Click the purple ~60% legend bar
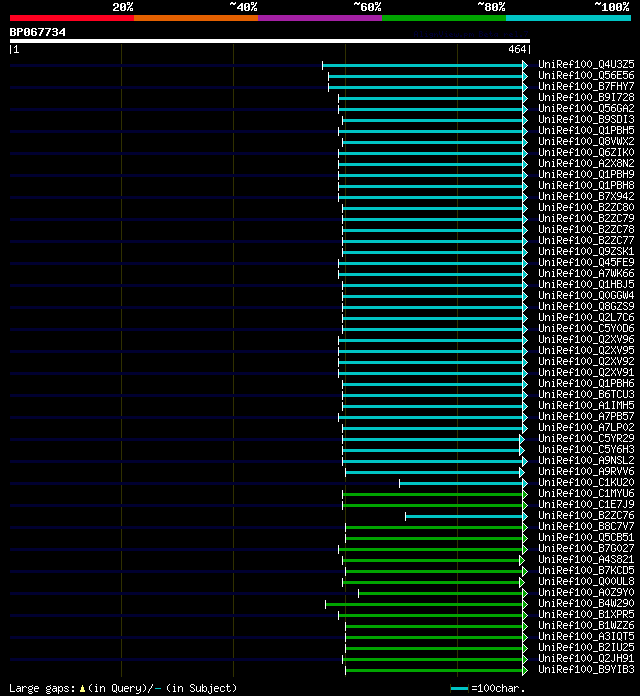 point(320,18)
